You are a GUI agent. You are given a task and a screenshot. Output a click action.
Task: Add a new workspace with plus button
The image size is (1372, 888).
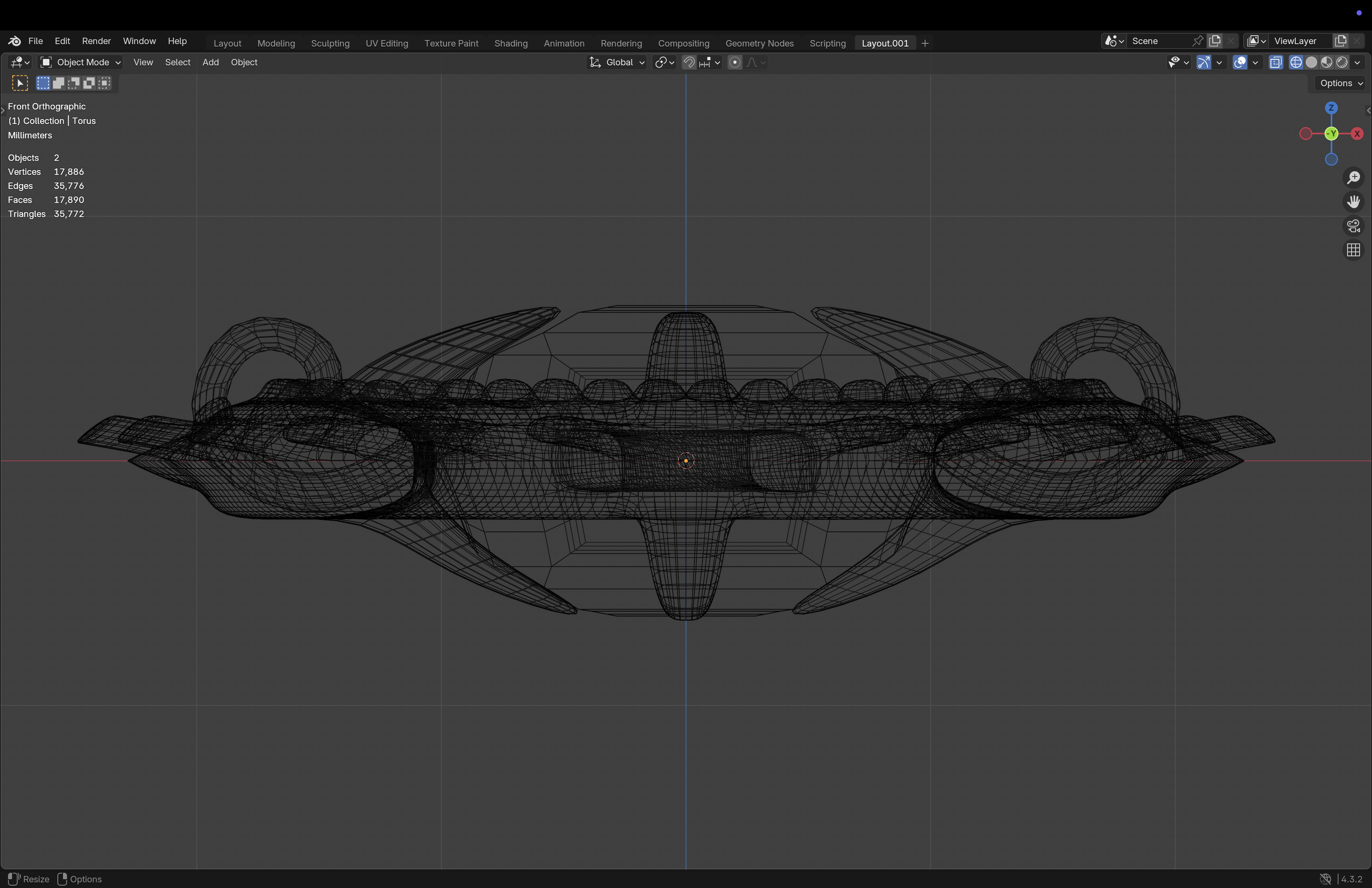925,43
